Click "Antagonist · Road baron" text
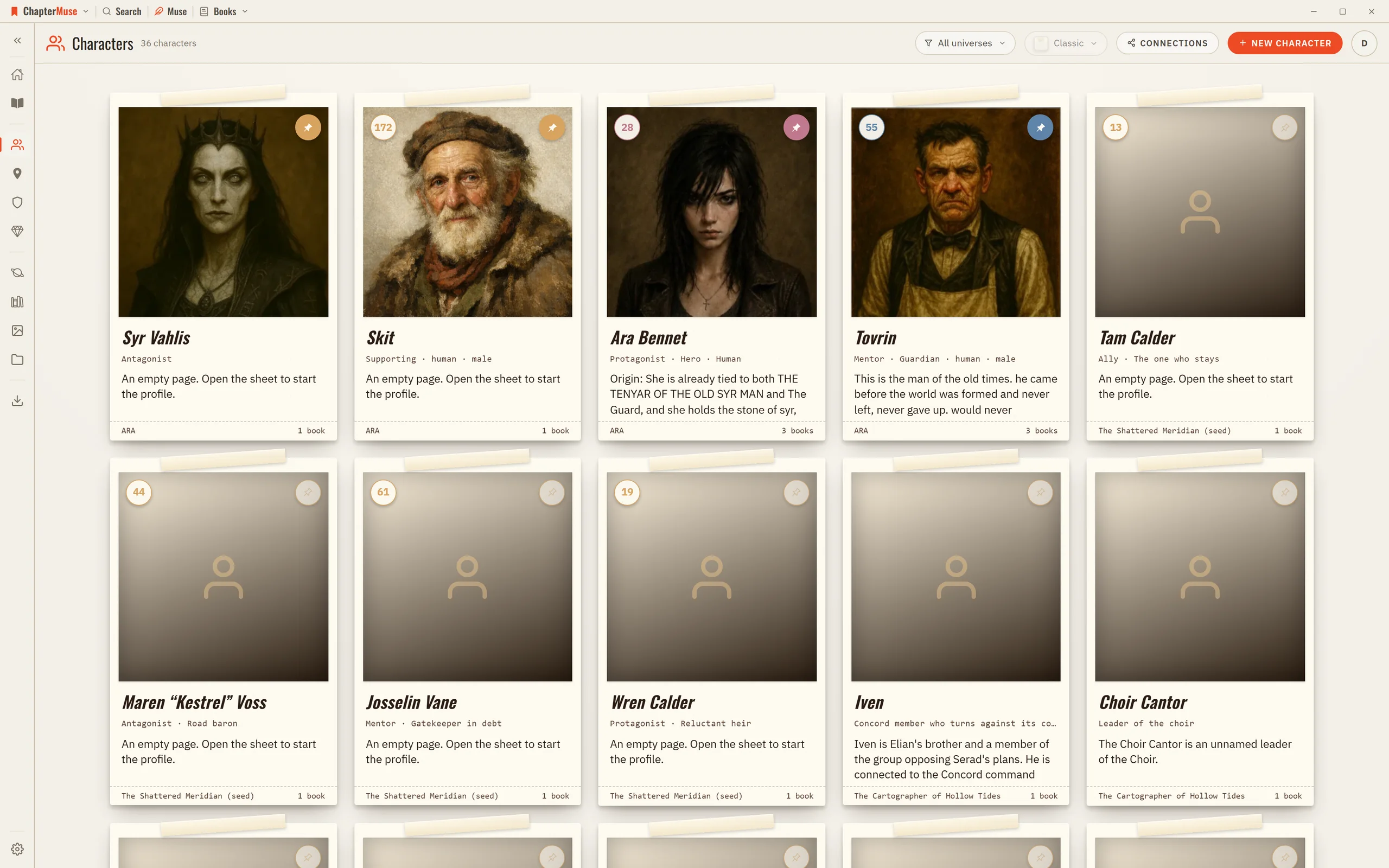Screen dimensions: 1389x868 (x=179, y=723)
